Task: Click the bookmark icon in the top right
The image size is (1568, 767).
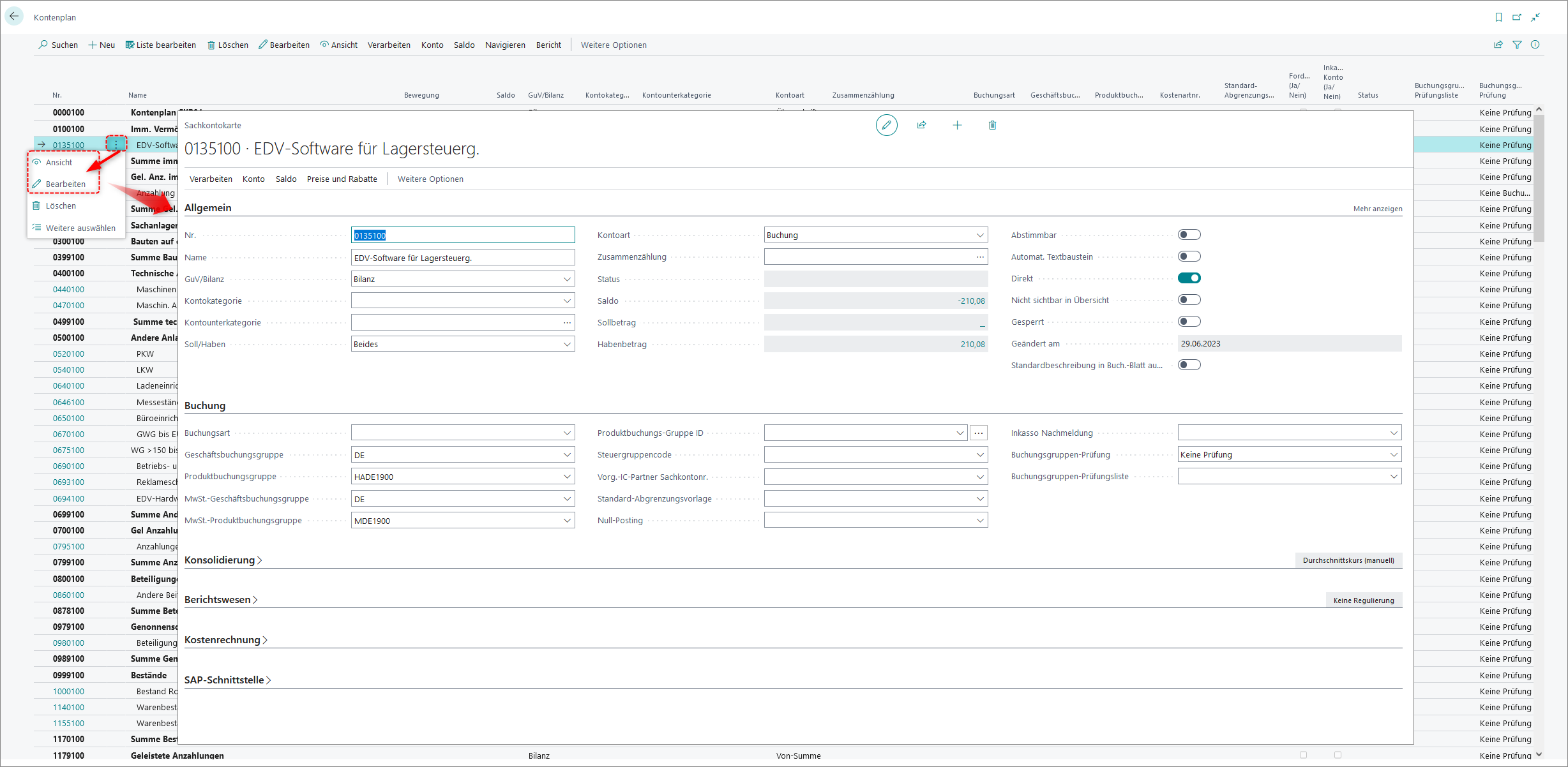Action: click(x=1498, y=17)
